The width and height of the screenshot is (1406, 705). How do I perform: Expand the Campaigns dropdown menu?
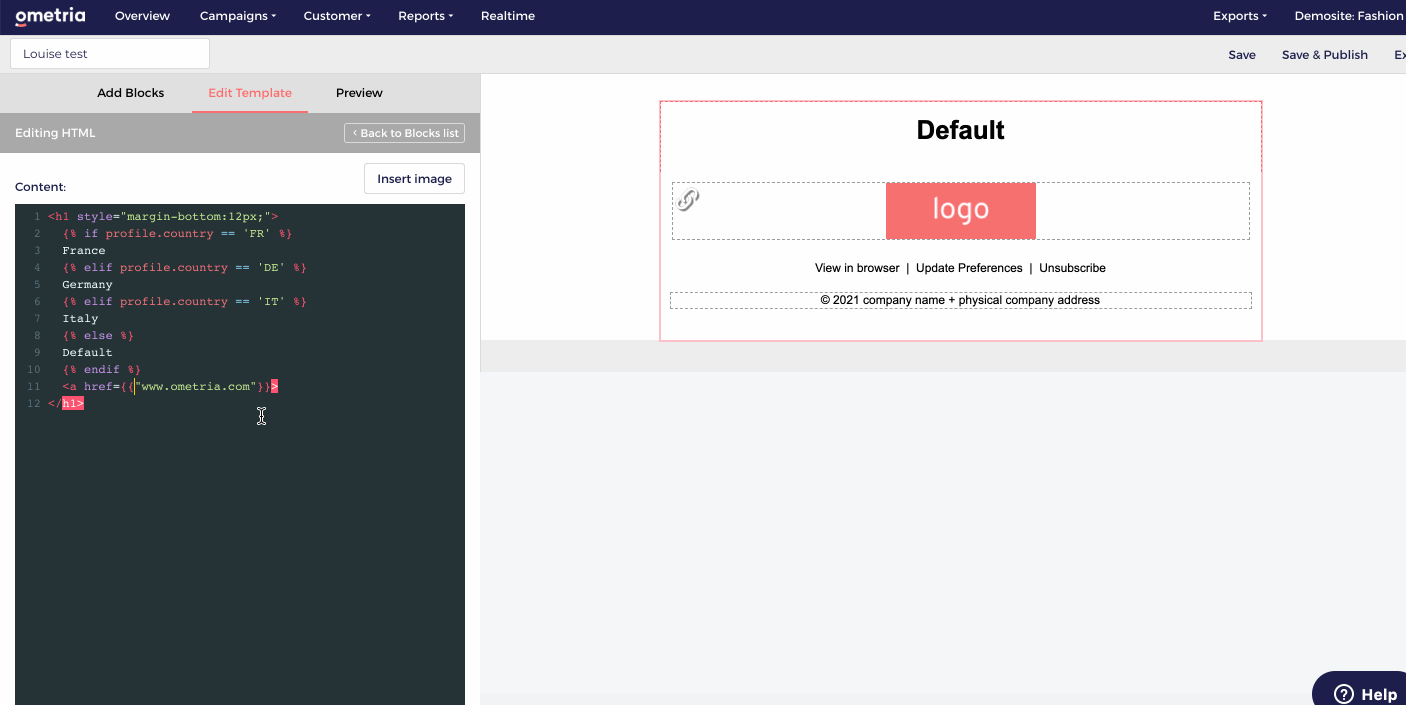[238, 16]
